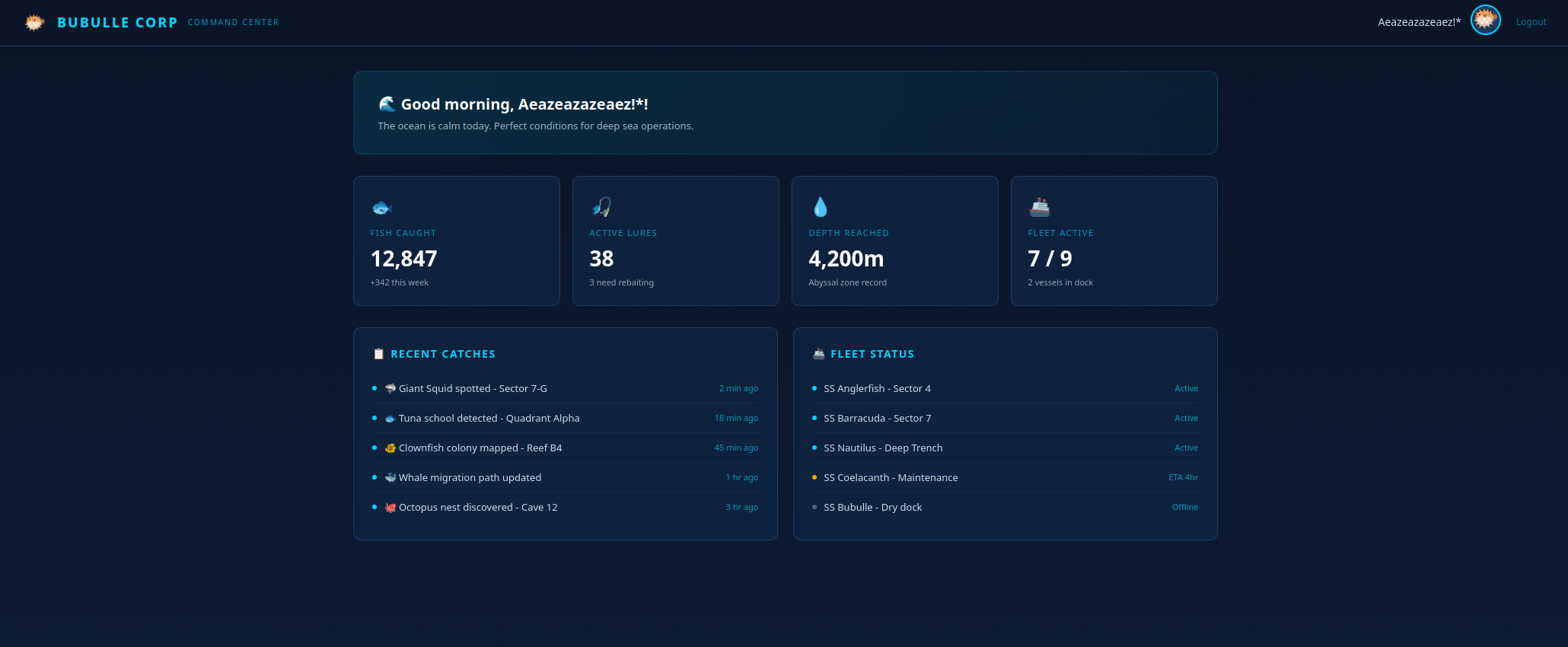1568x647 pixels.
Task: Click the fish icon on Fish Caught card
Action: point(381,207)
